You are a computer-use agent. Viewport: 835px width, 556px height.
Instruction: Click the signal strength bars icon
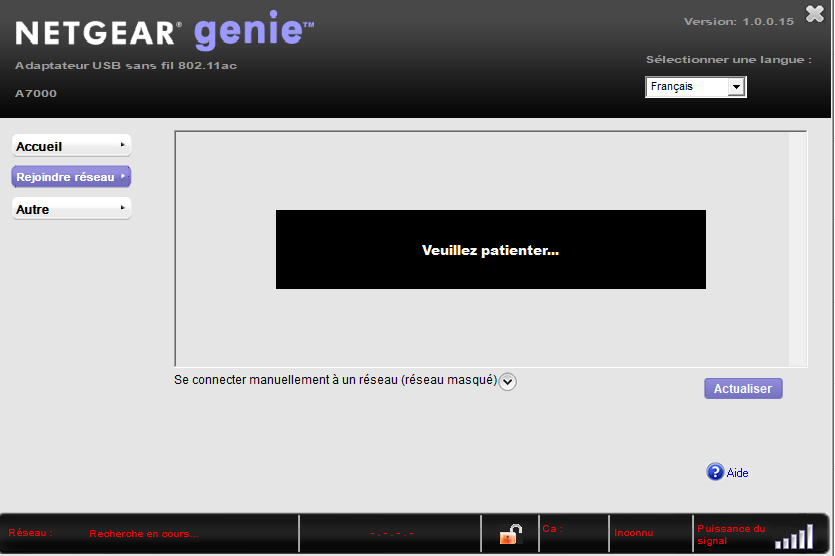coord(794,536)
